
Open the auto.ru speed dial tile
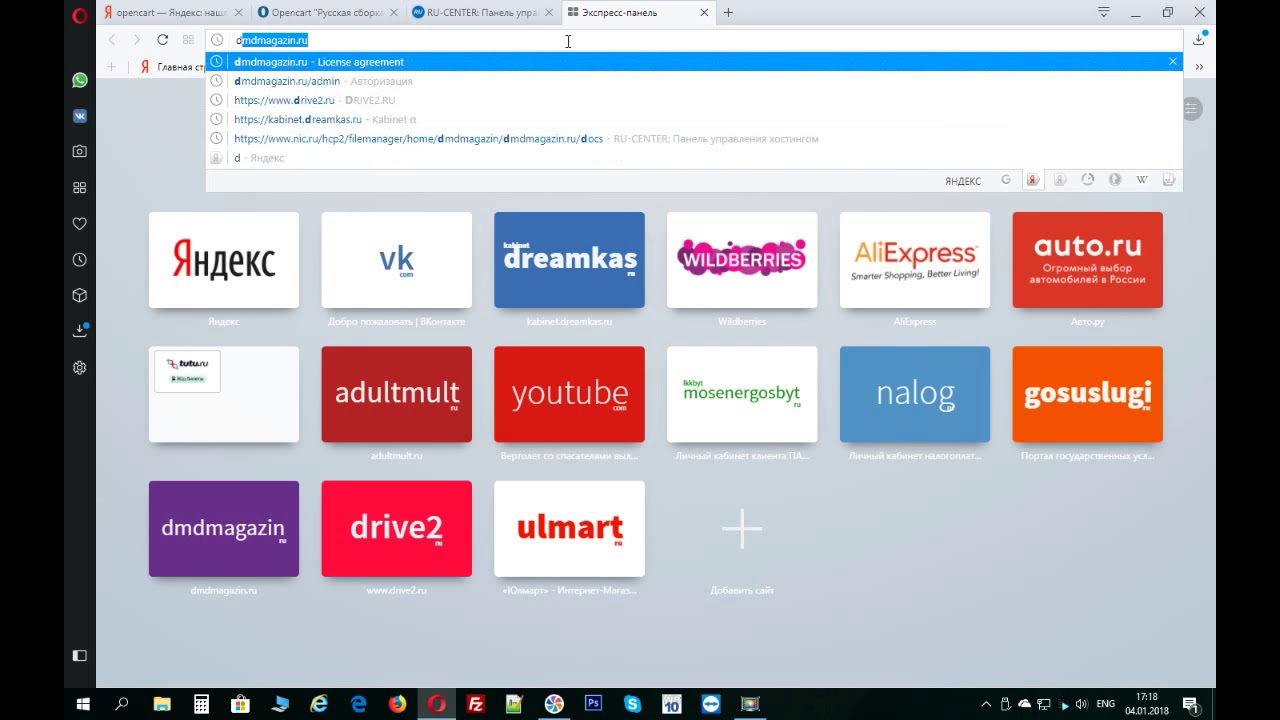(x=1088, y=260)
